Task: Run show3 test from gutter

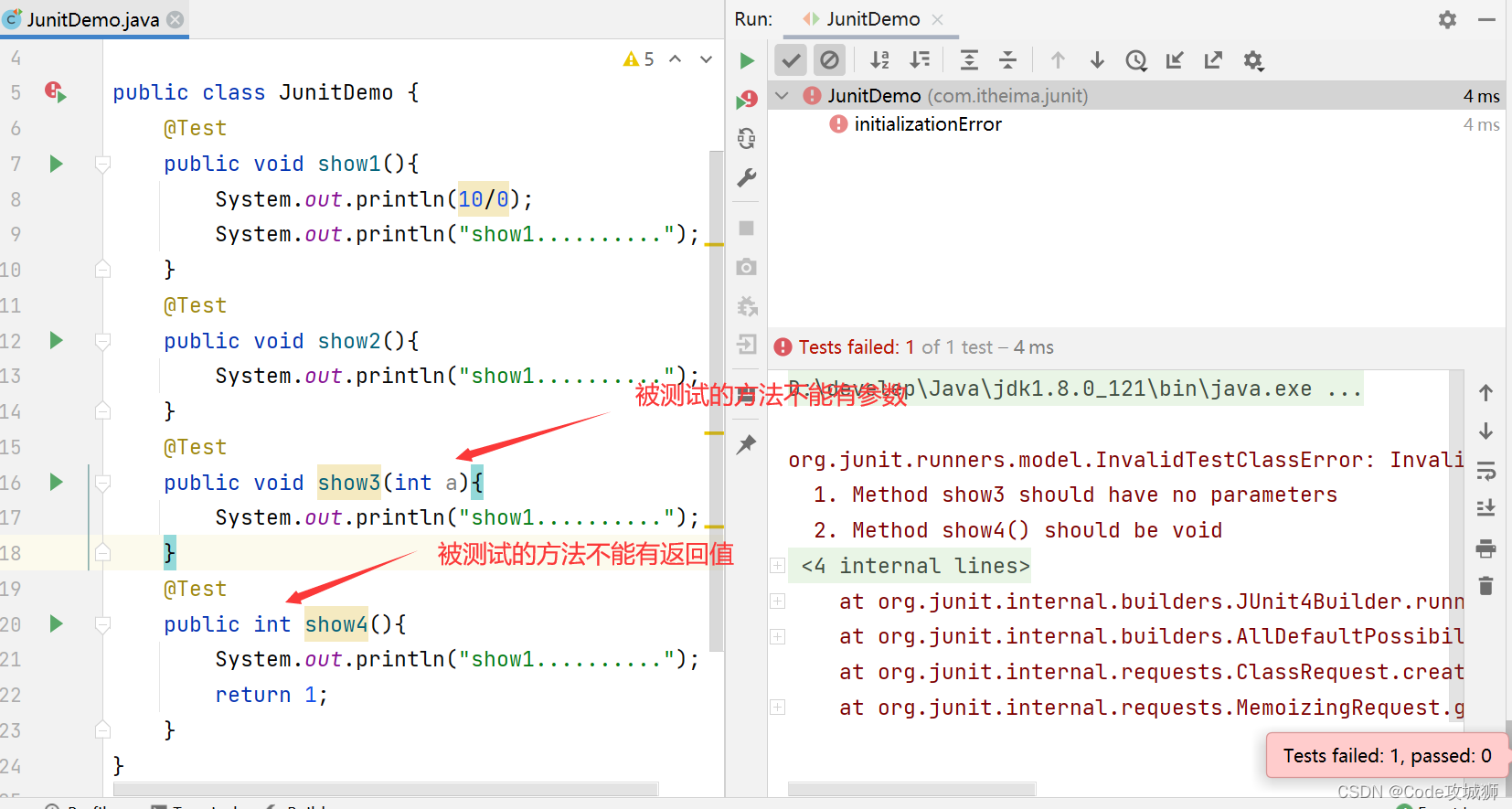Action: [x=57, y=483]
